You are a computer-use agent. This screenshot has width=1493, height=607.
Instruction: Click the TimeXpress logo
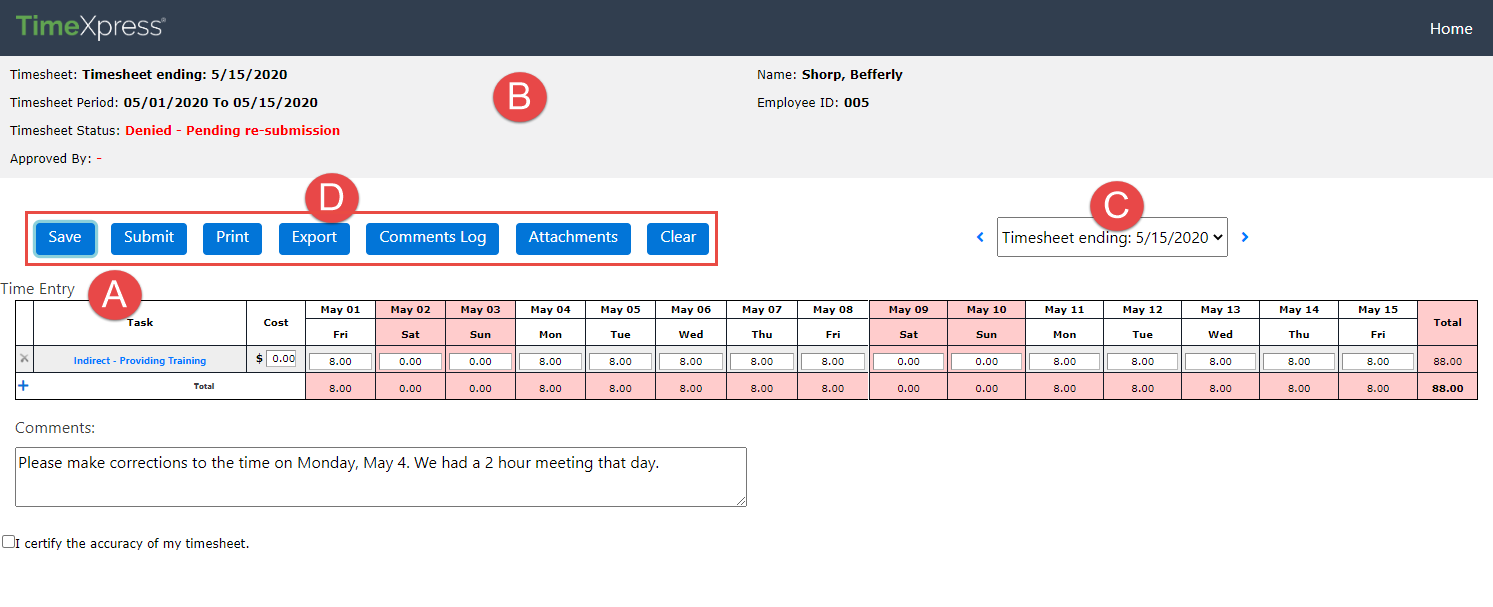90,27
